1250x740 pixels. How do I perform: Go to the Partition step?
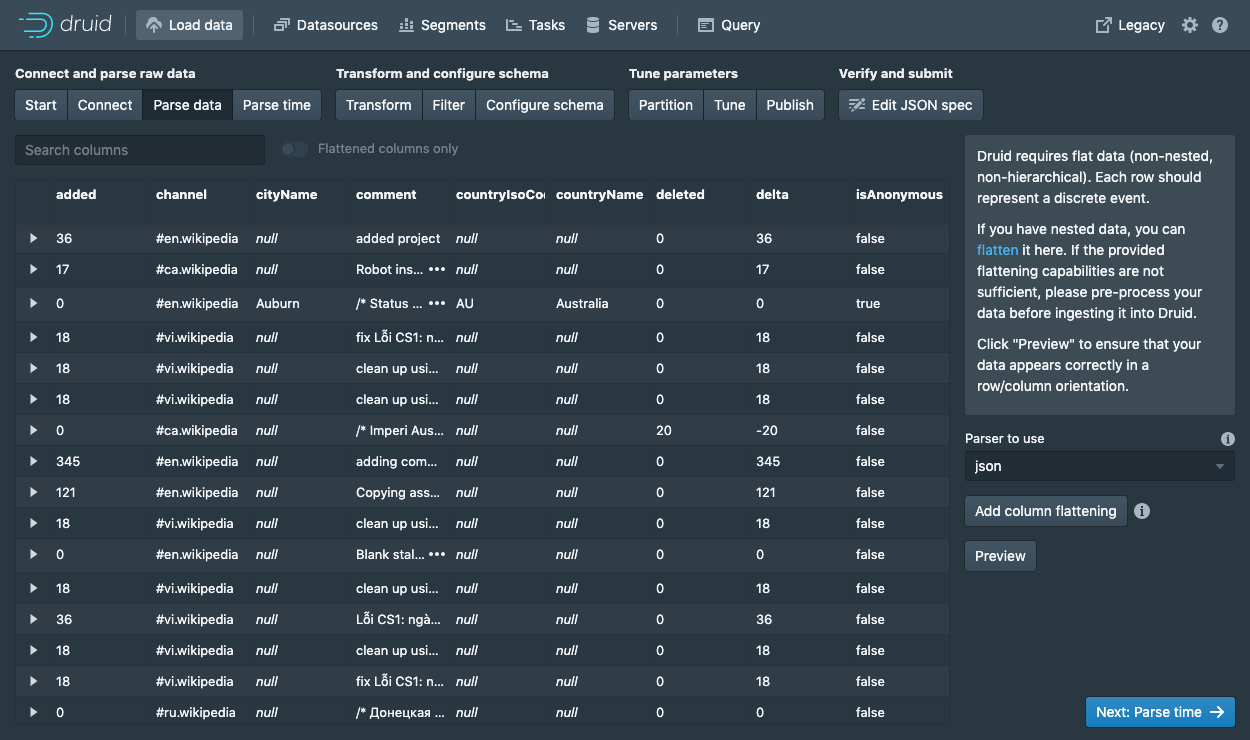tap(666, 105)
